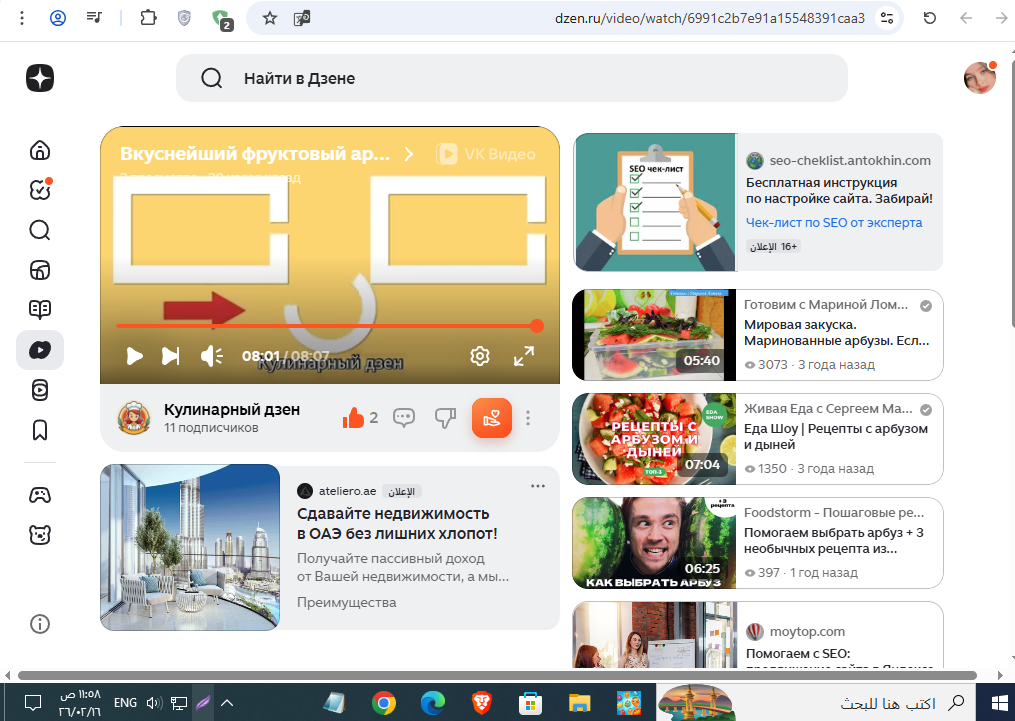Open Dubai balcony ad image
Image resolution: width=1015 pixels, height=721 pixels.
(x=190, y=547)
